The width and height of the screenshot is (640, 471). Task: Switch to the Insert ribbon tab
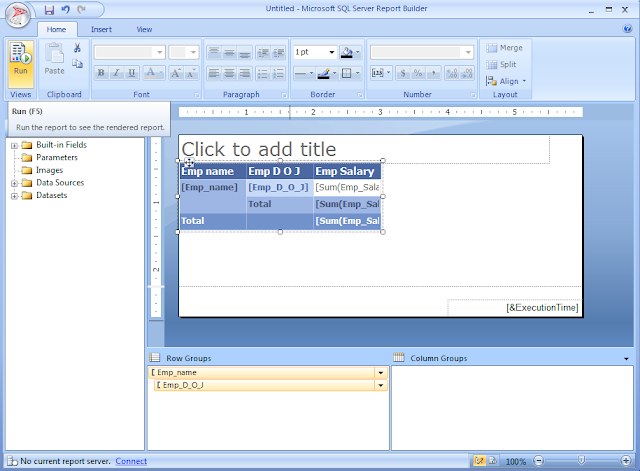(x=101, y=29)
